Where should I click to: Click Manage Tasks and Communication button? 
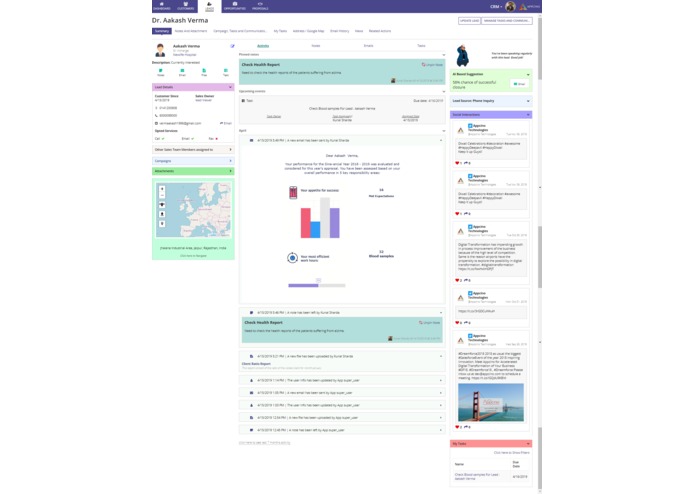(507, 21)
